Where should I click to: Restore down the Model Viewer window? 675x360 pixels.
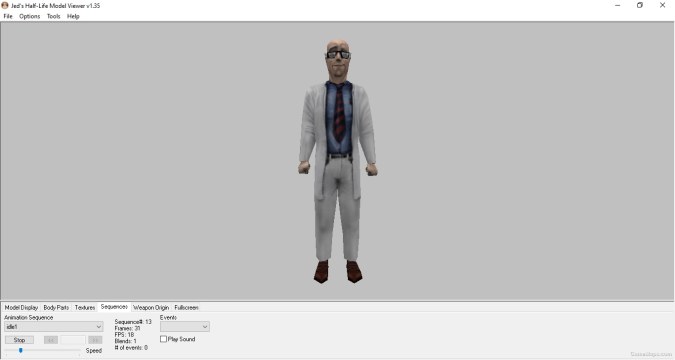(x=640, y=6)
